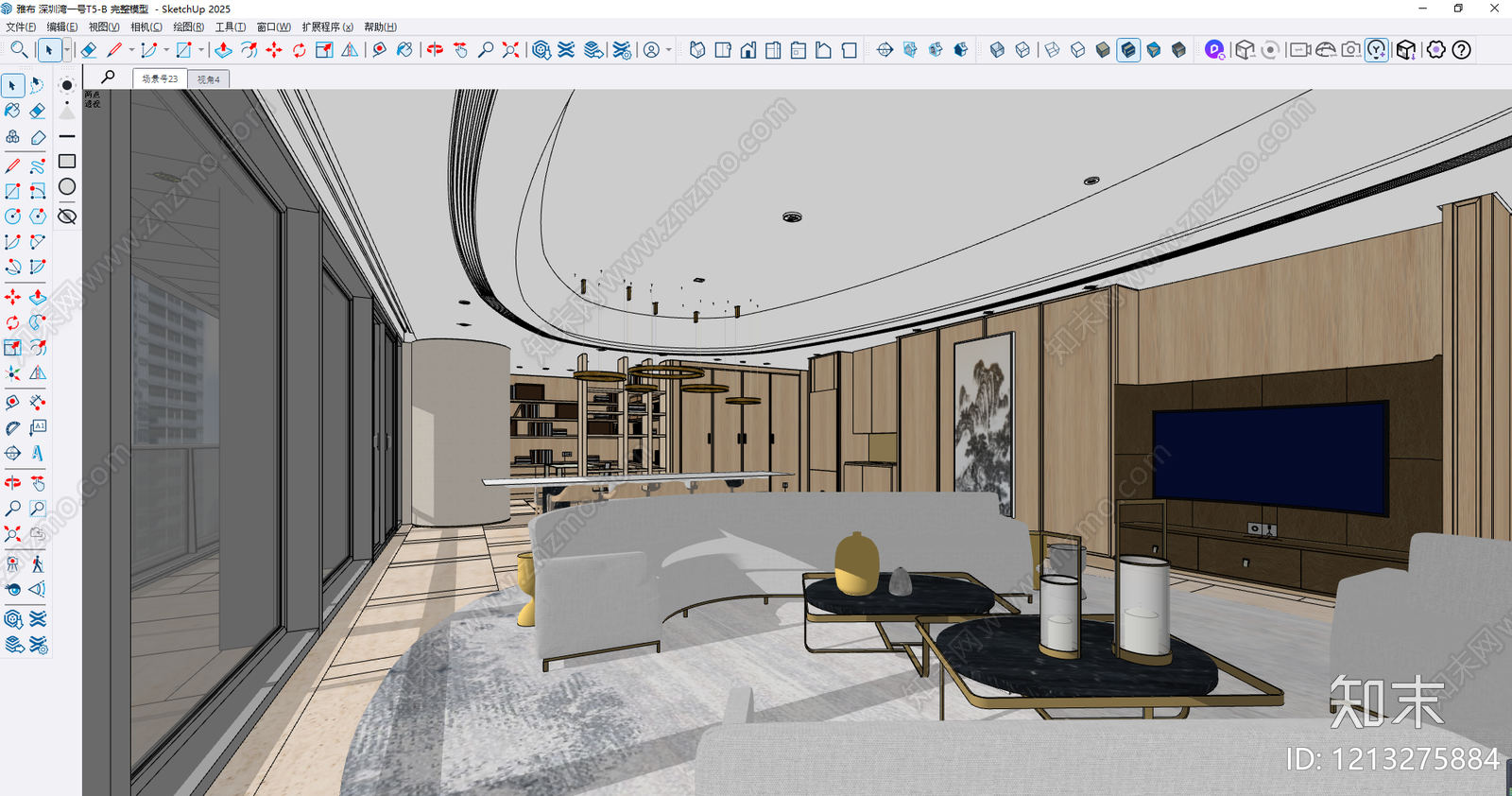
Task: Expand the Rectangle shape dropdown arrow
Action: click(x=201, y=50)
